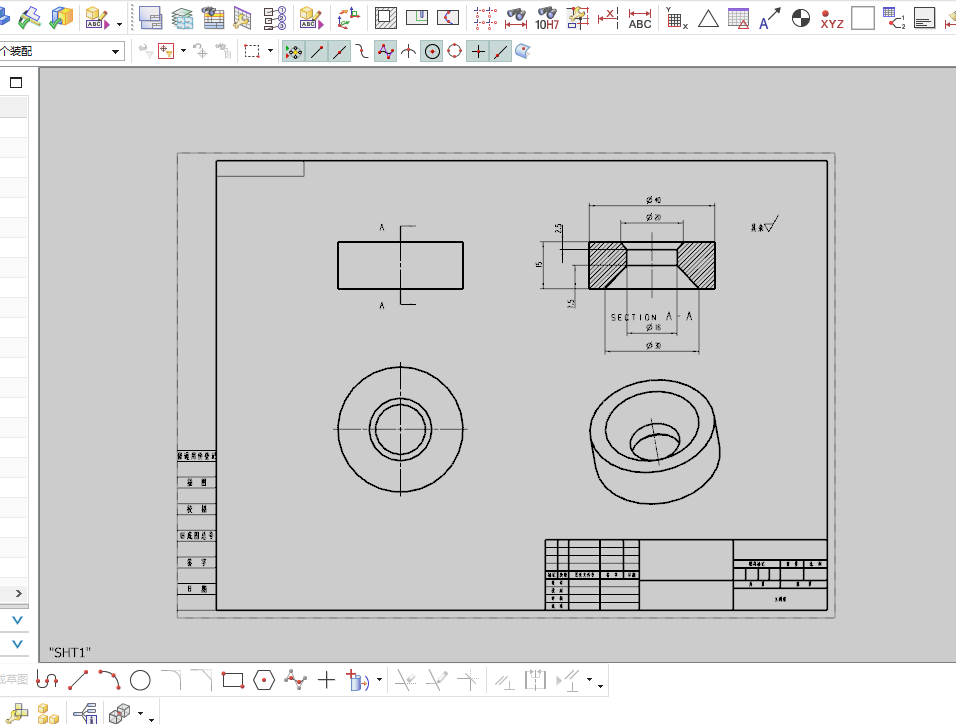Select the Y-X ordinate grid icon

pos(676,18)
